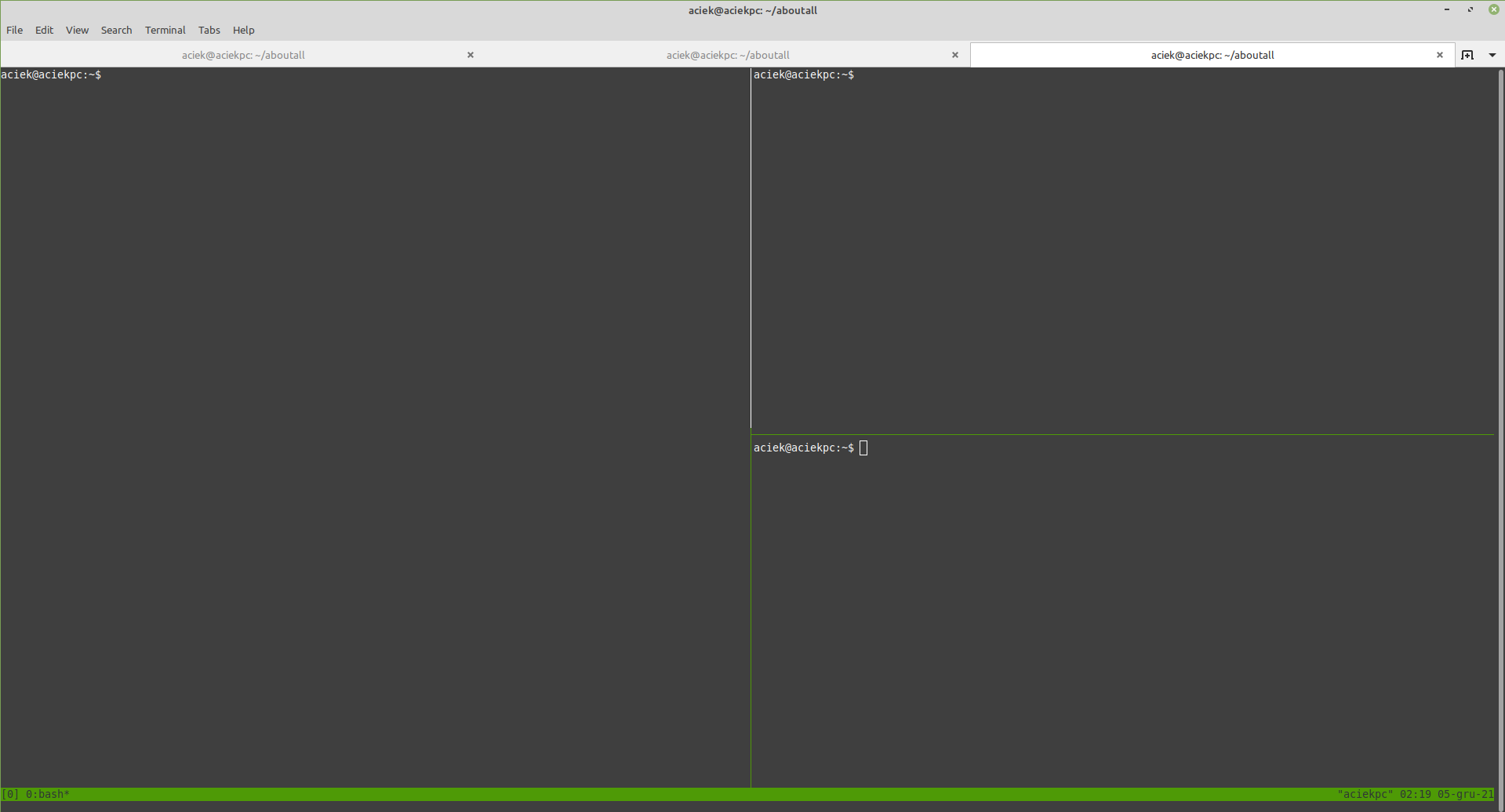Open the Help menu

coord(243,30)
